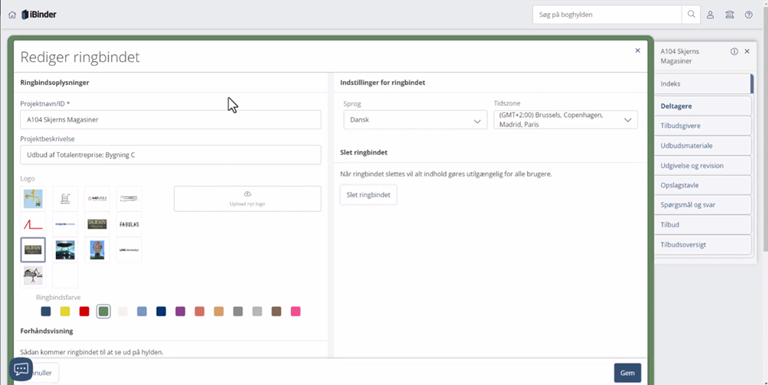Click the Slet ringbindet button

[368, 194]
